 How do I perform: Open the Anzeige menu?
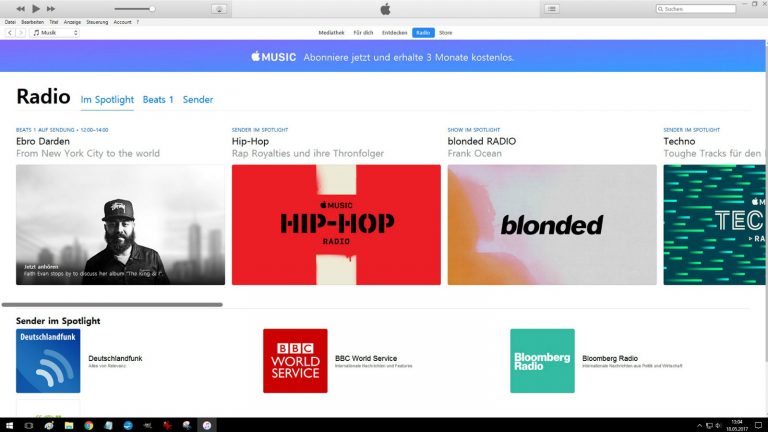coord(72,22)
